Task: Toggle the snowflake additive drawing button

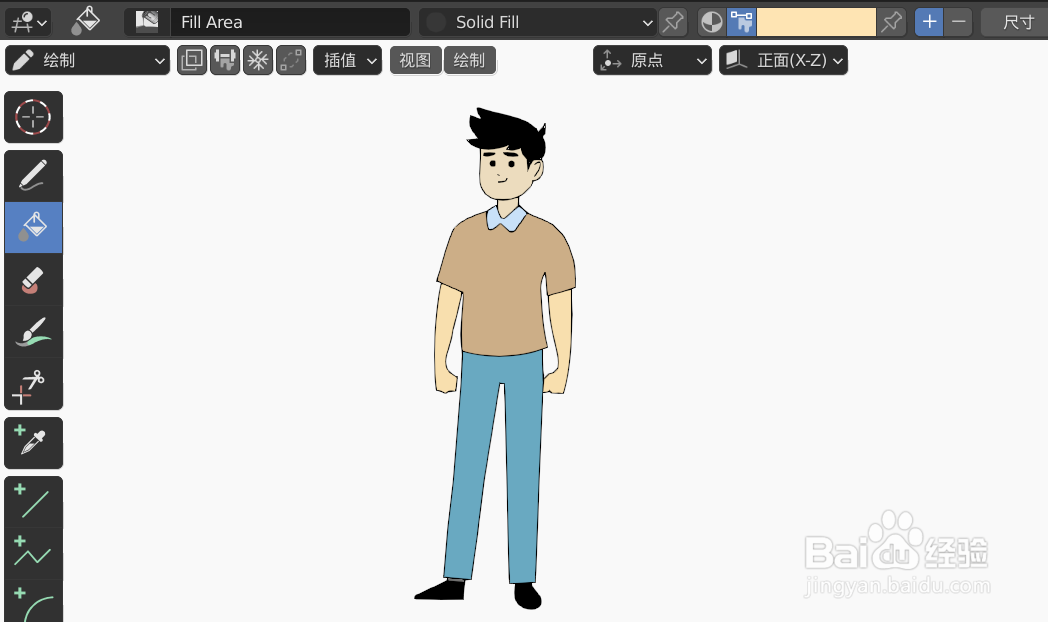Action: (x=258, y=60)
